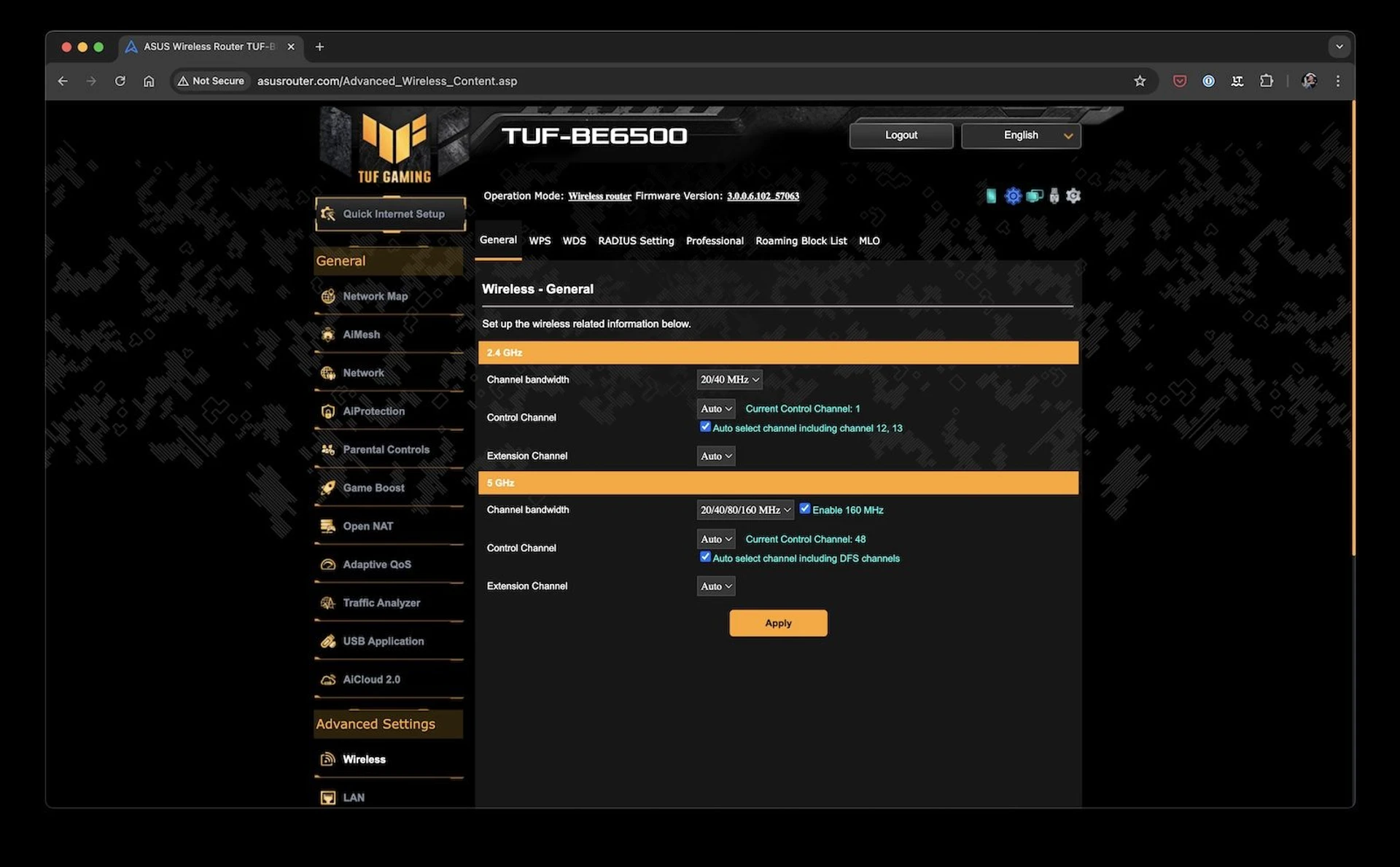Click the AiCloud 2.0 cloud icon
This screenshot has height=867, width=1400.
click(x=328, y=680)
